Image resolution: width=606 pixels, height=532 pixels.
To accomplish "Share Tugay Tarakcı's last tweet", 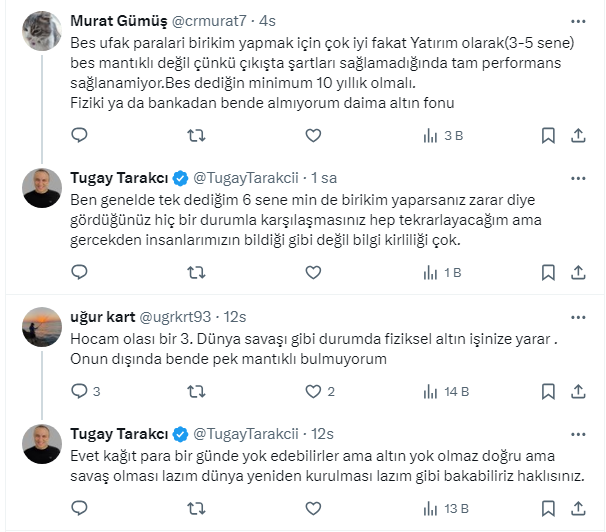I will tap(580, 508).
